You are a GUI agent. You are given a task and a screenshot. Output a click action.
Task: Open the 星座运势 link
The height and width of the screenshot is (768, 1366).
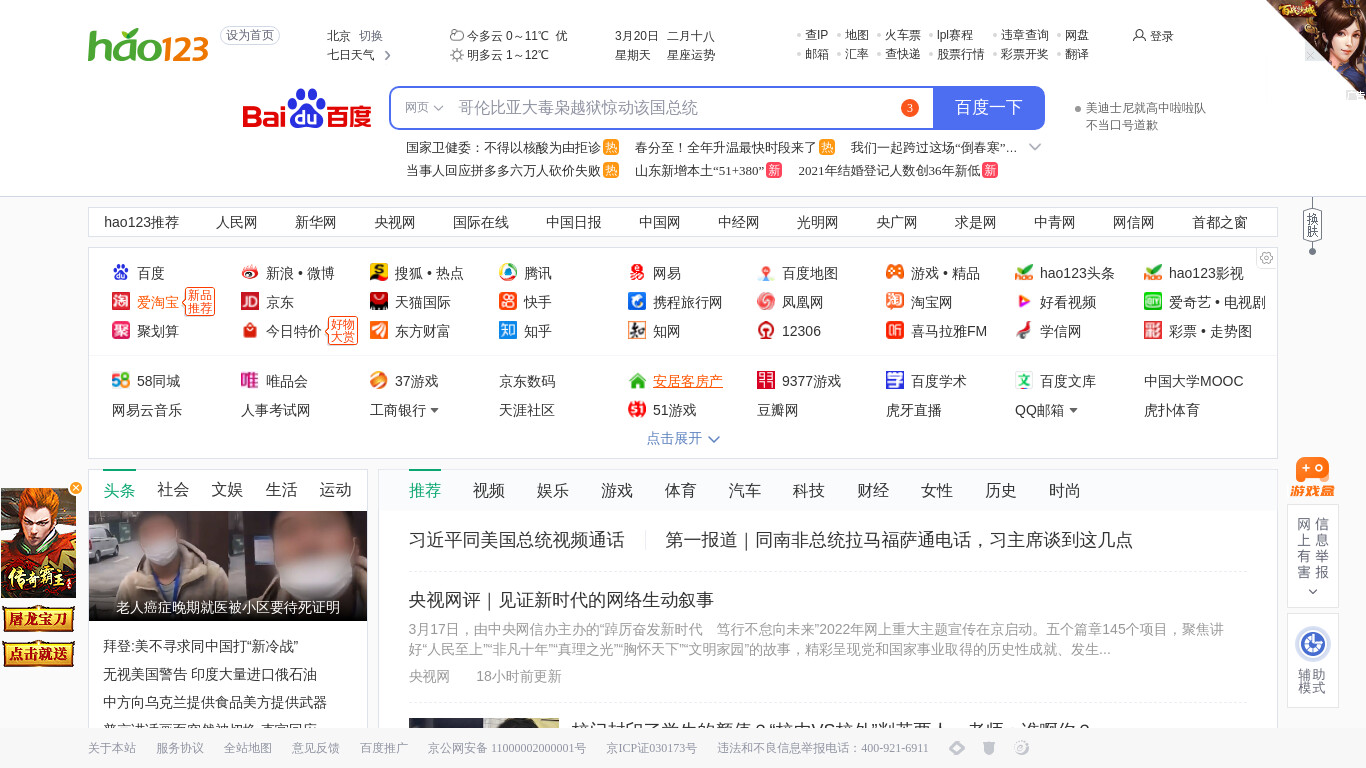coord(691,55)
